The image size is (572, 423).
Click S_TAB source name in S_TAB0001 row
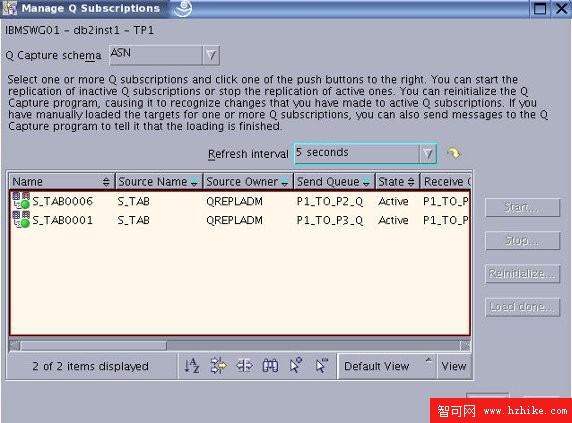[x=134, y=220]
